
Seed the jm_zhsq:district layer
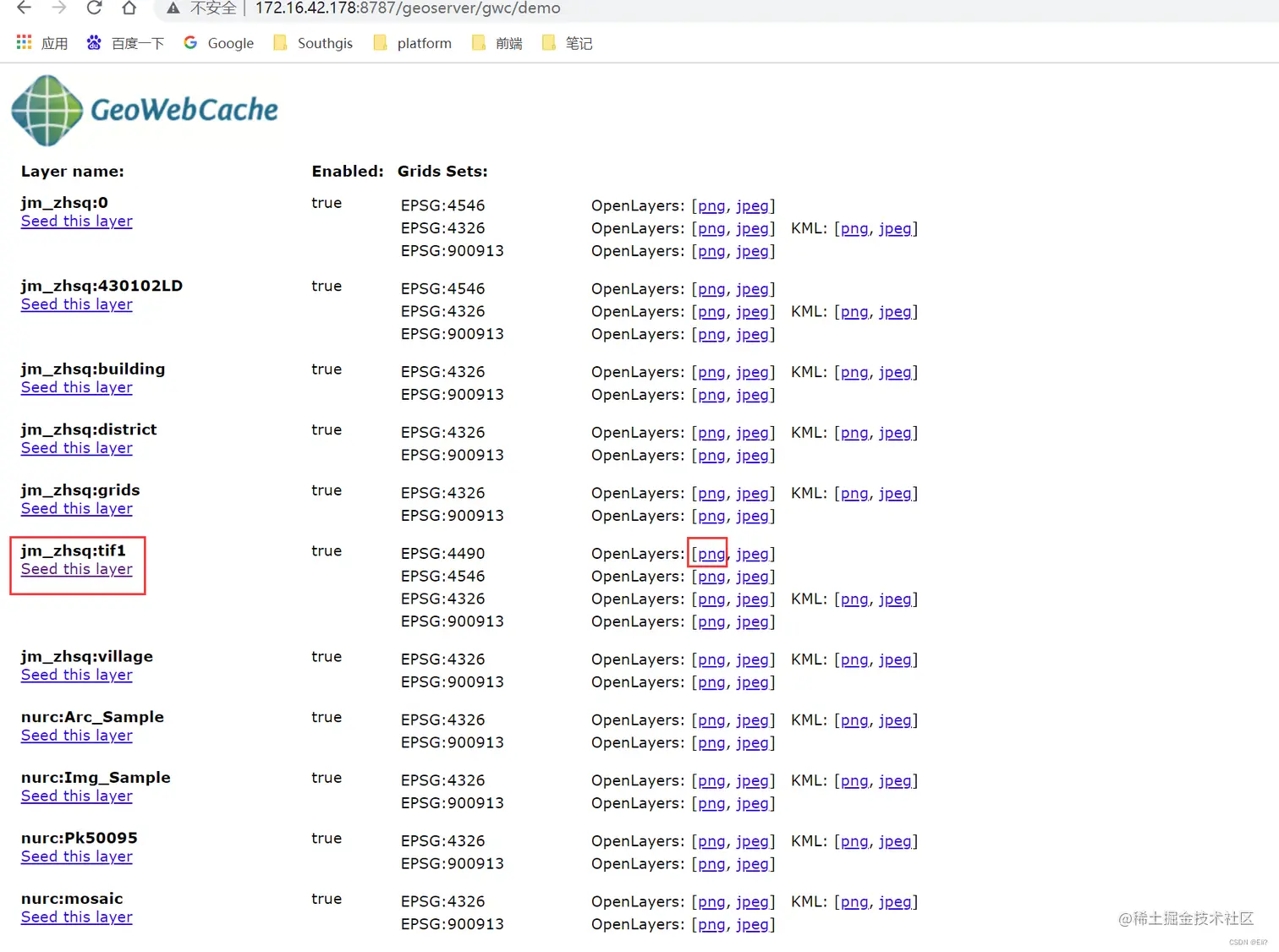pyautogui.click(x=77, y=448)
